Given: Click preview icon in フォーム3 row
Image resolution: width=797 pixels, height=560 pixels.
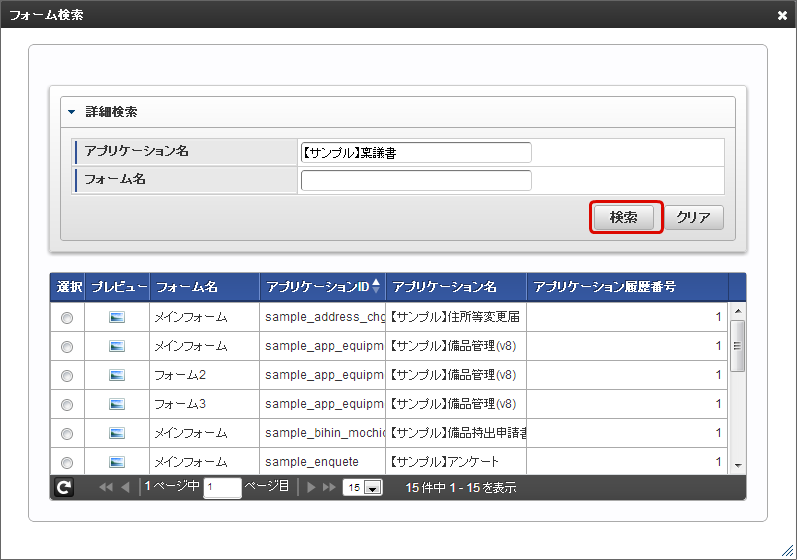Looking at the screenshot, I should [117, 404].
